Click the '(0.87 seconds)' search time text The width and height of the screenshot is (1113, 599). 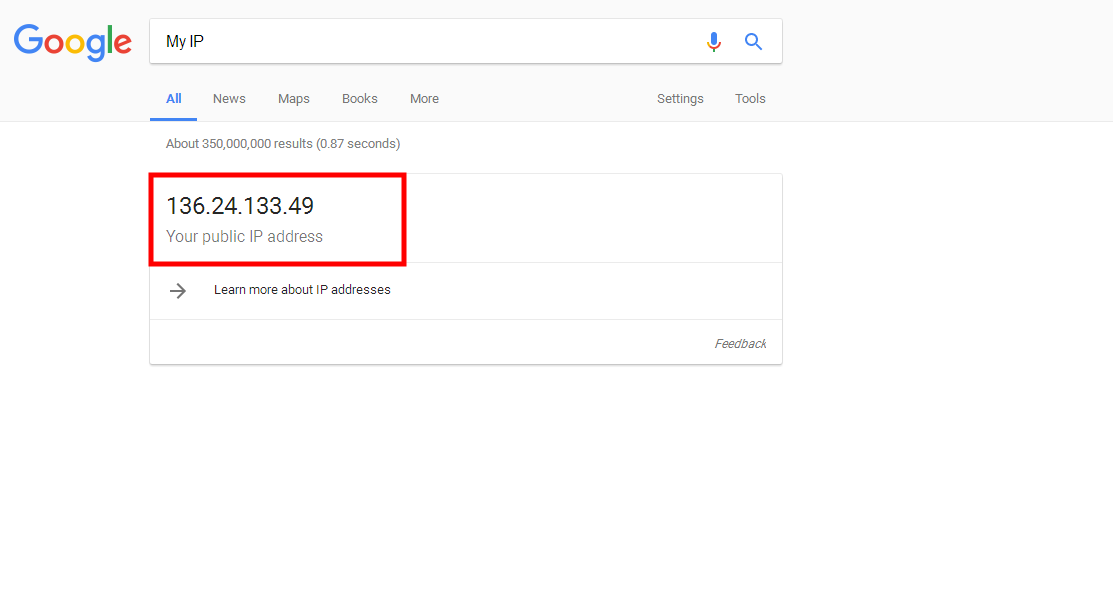click(358, 144)
